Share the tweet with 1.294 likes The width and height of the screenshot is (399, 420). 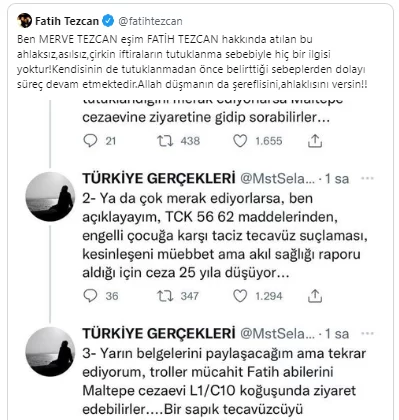(315, 296)
